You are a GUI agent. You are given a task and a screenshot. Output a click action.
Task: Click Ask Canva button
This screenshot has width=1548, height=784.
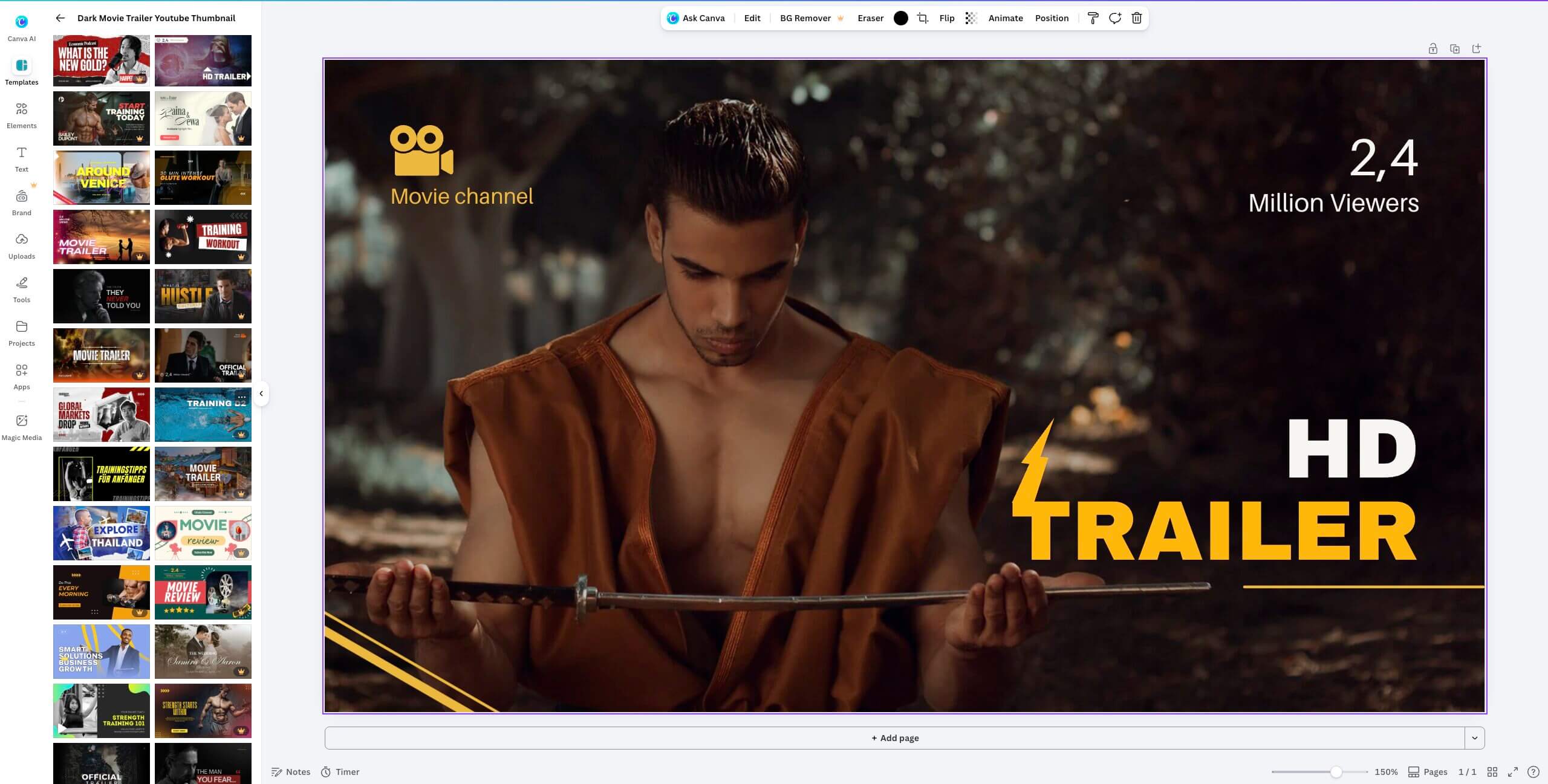[x=696, y=18]
